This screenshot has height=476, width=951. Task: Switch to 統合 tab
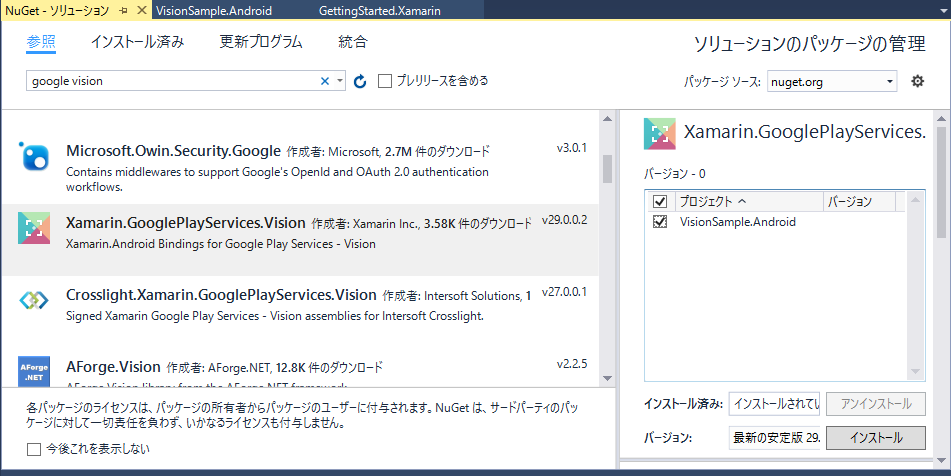353,42
